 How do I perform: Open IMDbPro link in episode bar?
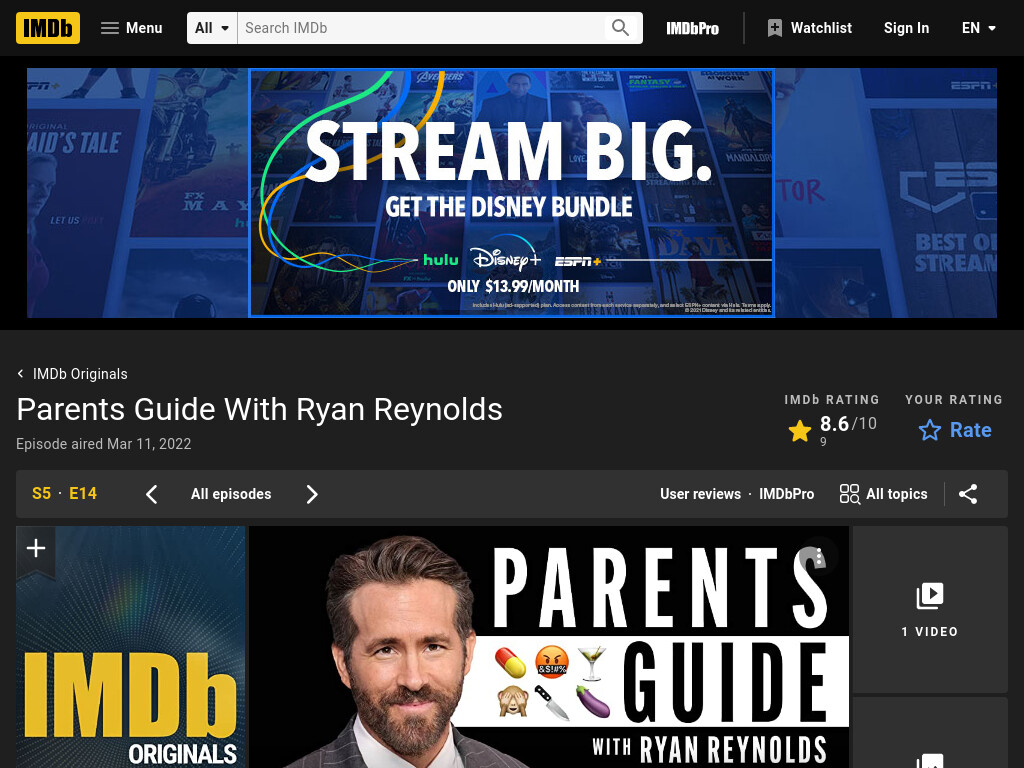[x=786, y=494]
